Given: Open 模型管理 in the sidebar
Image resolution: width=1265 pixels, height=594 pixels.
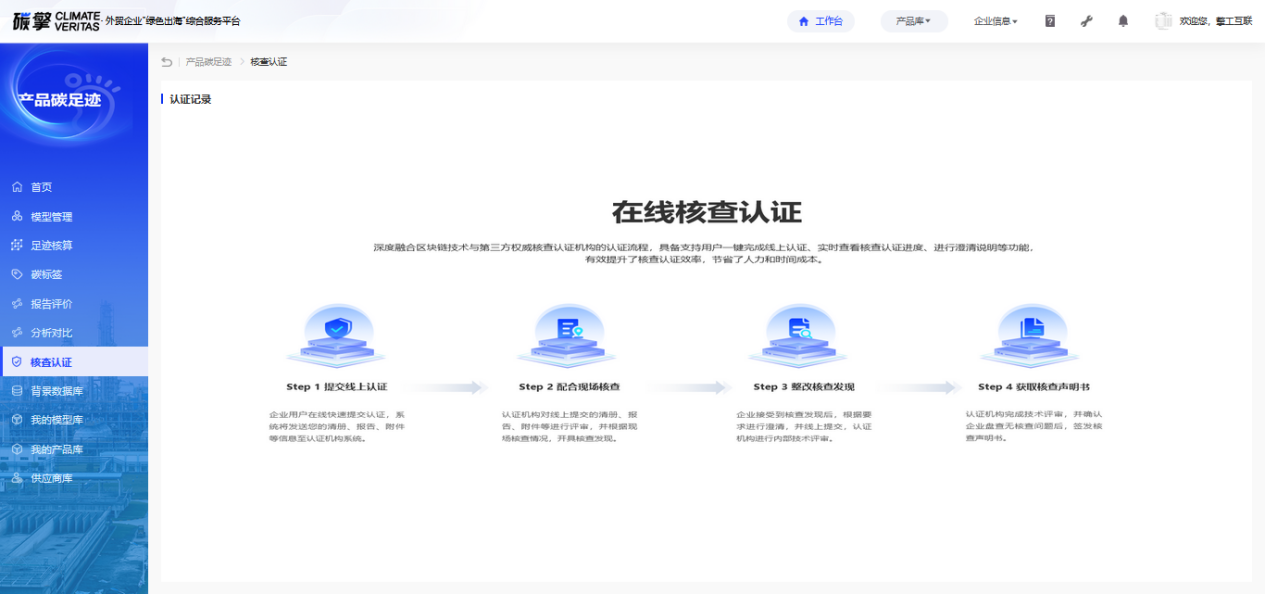Looking at the screenshot, I should 51,216.
